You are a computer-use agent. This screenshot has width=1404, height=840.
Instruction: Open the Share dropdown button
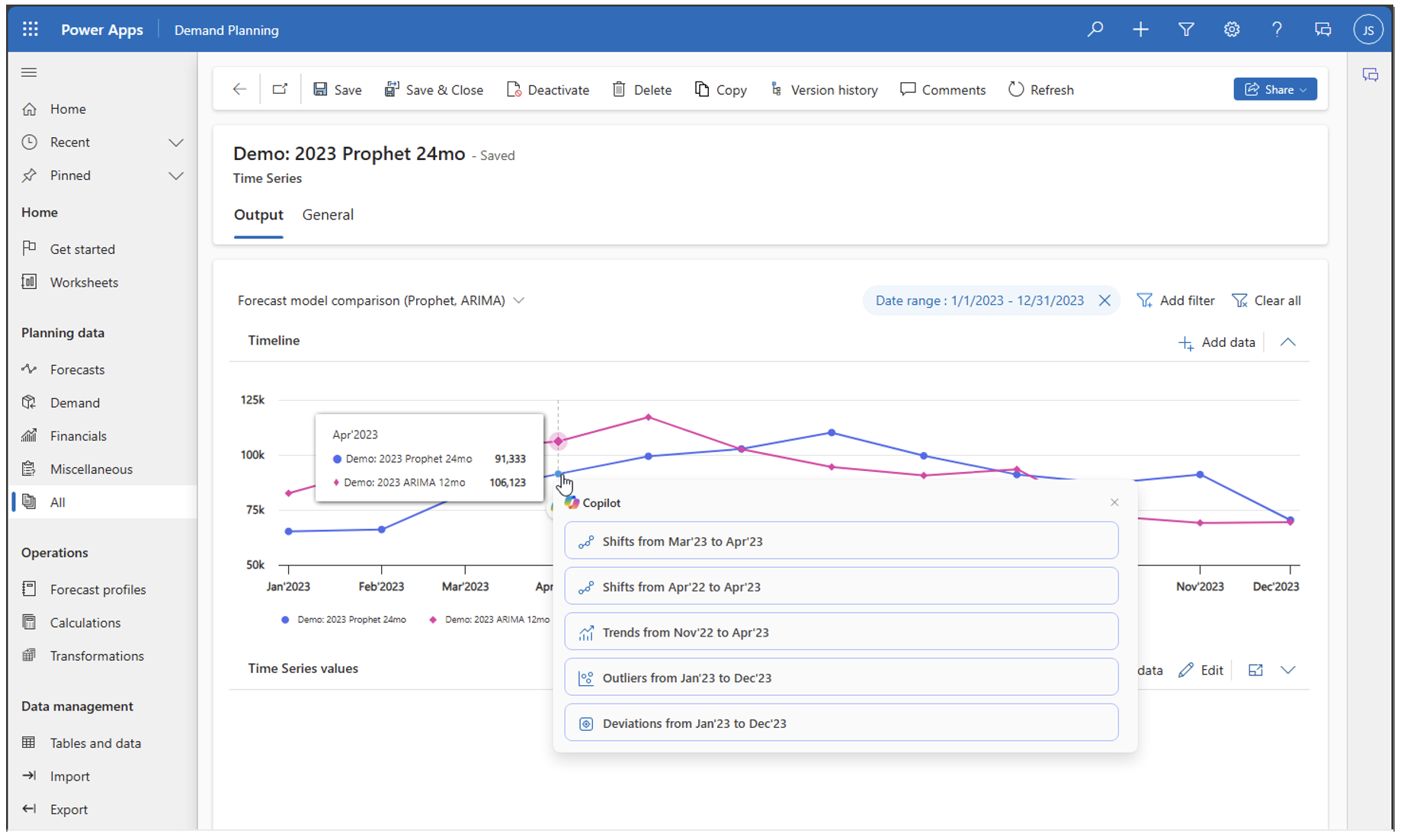click(x=1275, y=89)
